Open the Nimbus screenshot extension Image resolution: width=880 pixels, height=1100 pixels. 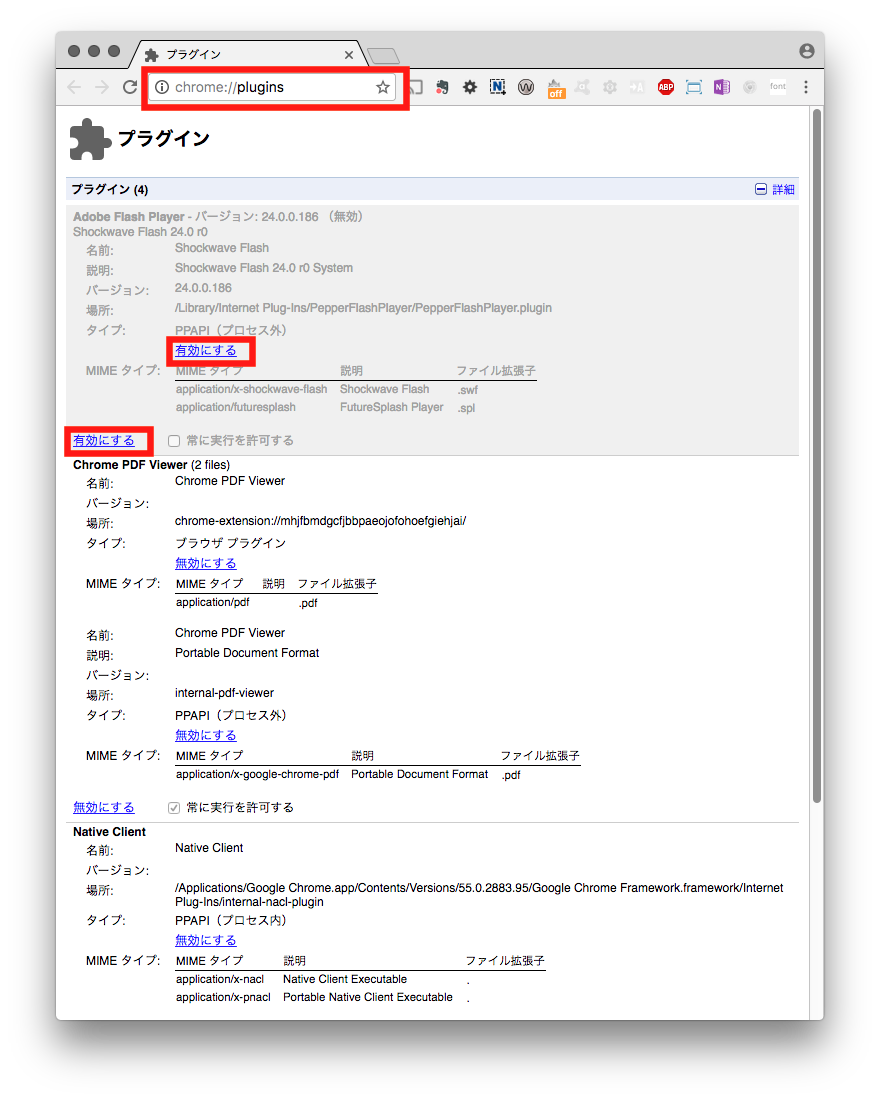tap(498, 87)
